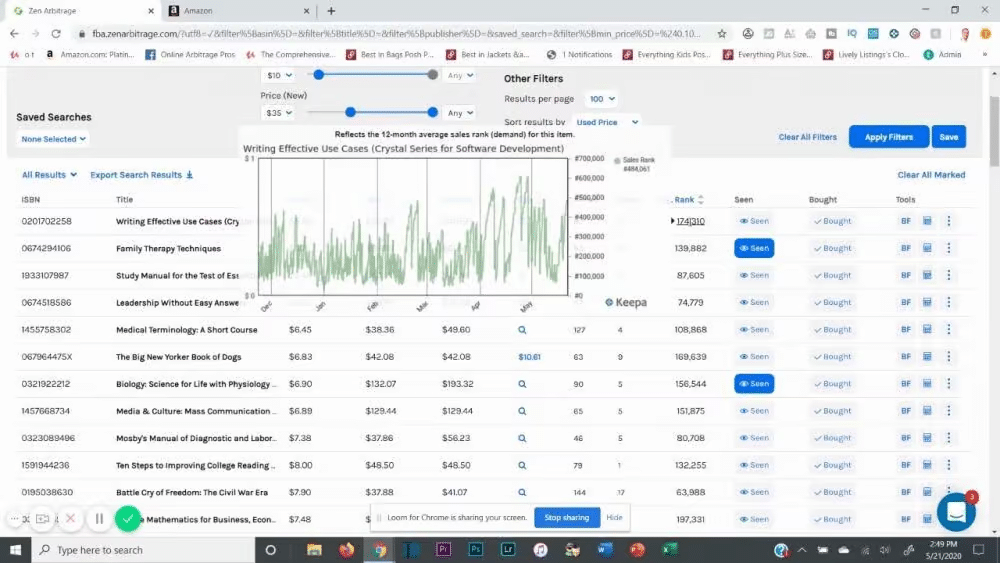Toggle Seen for Writing Effective Use Cases
The image size is (1000, 563).
click(754, 221)
